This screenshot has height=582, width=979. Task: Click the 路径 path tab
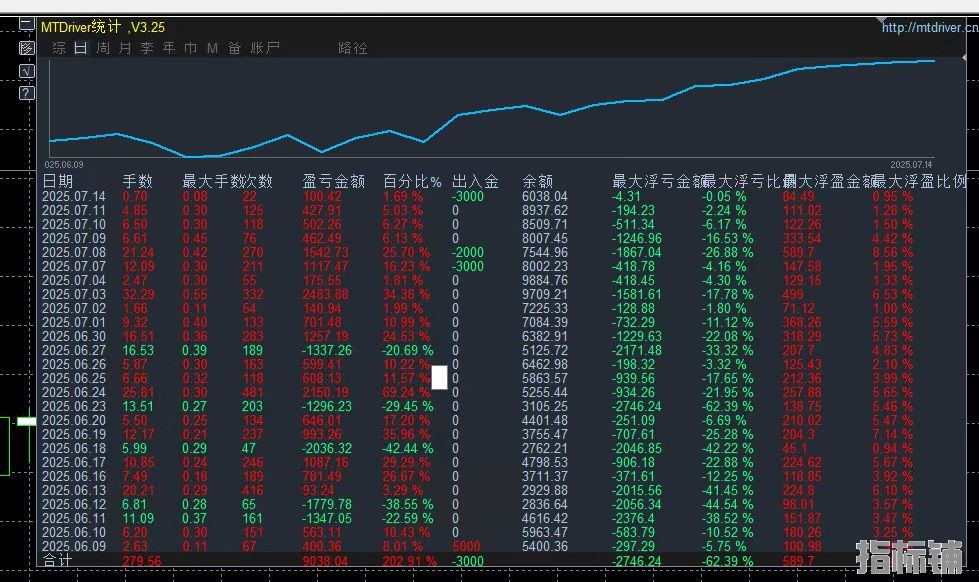(353, 48)
